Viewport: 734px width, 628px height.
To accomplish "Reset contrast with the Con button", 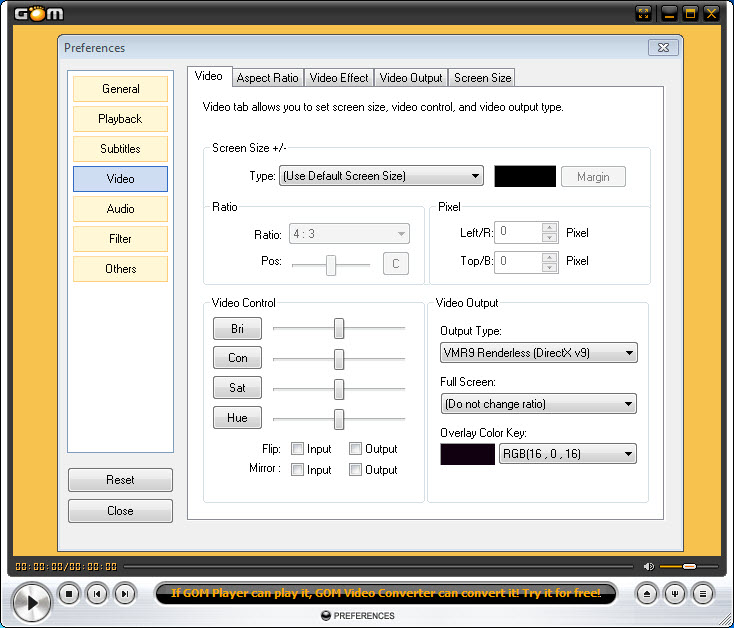I will coord(237,358).
